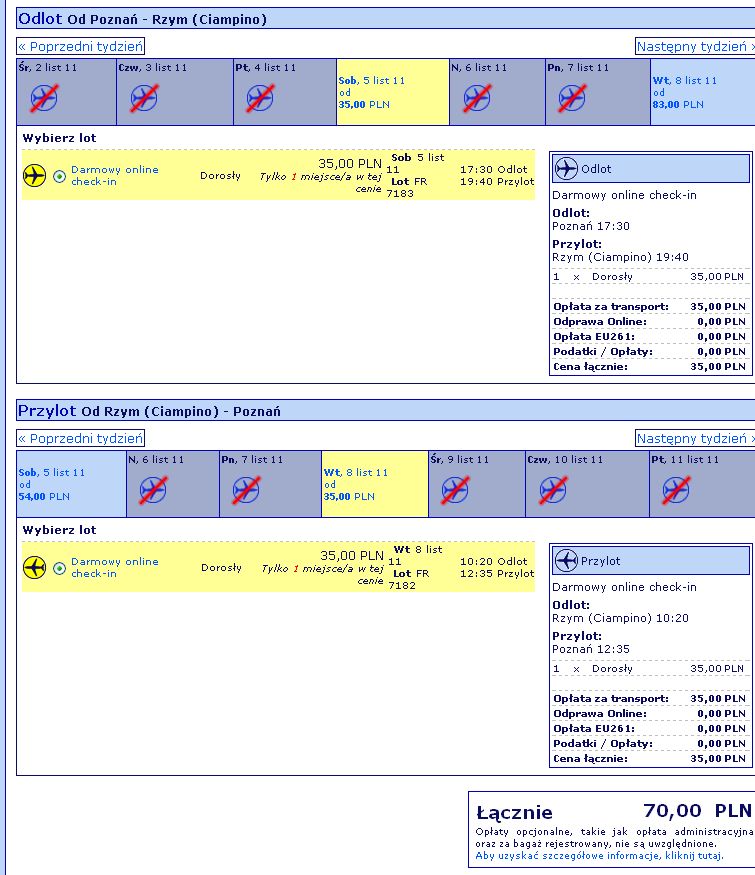
Task: Click 'Przylot Od Rzym (Ciampino) - Poznań' heading
Action: point(149,411)
